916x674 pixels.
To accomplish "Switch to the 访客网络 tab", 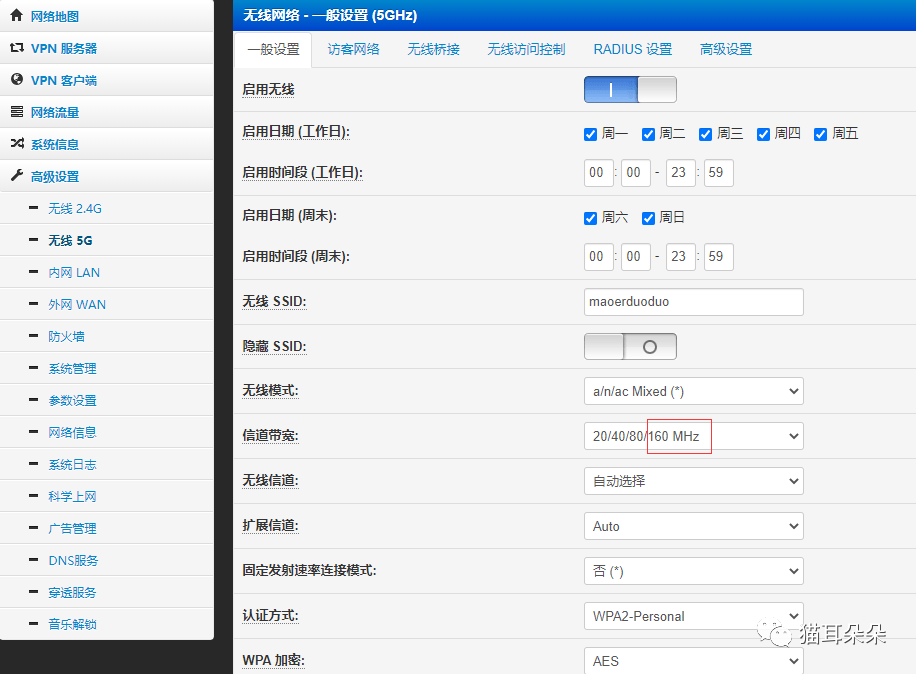I will (352, 48).
